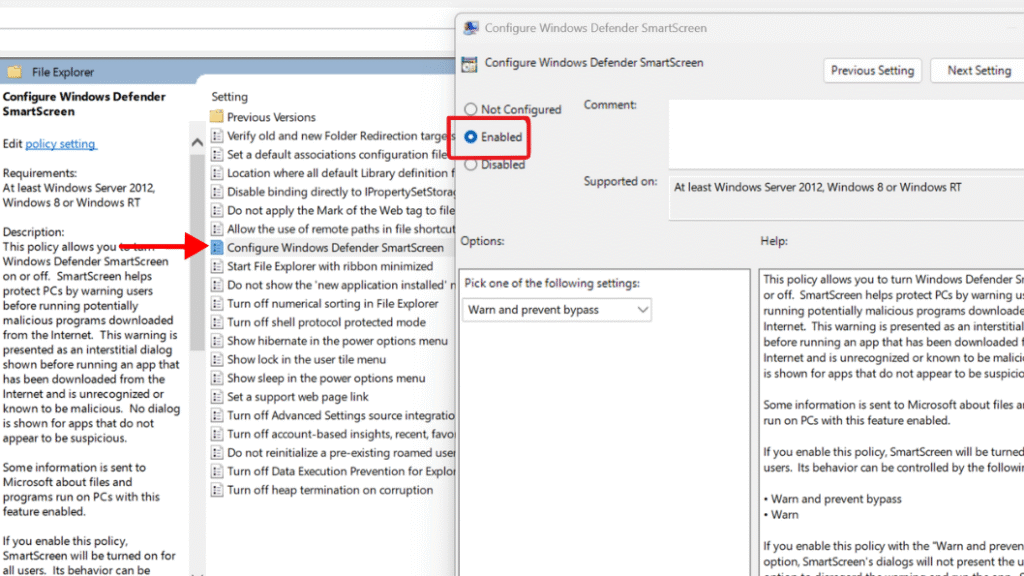Go to the Next Setting
The width and height of the screenshot is (1024, 576).
click(x=979, y=71)
